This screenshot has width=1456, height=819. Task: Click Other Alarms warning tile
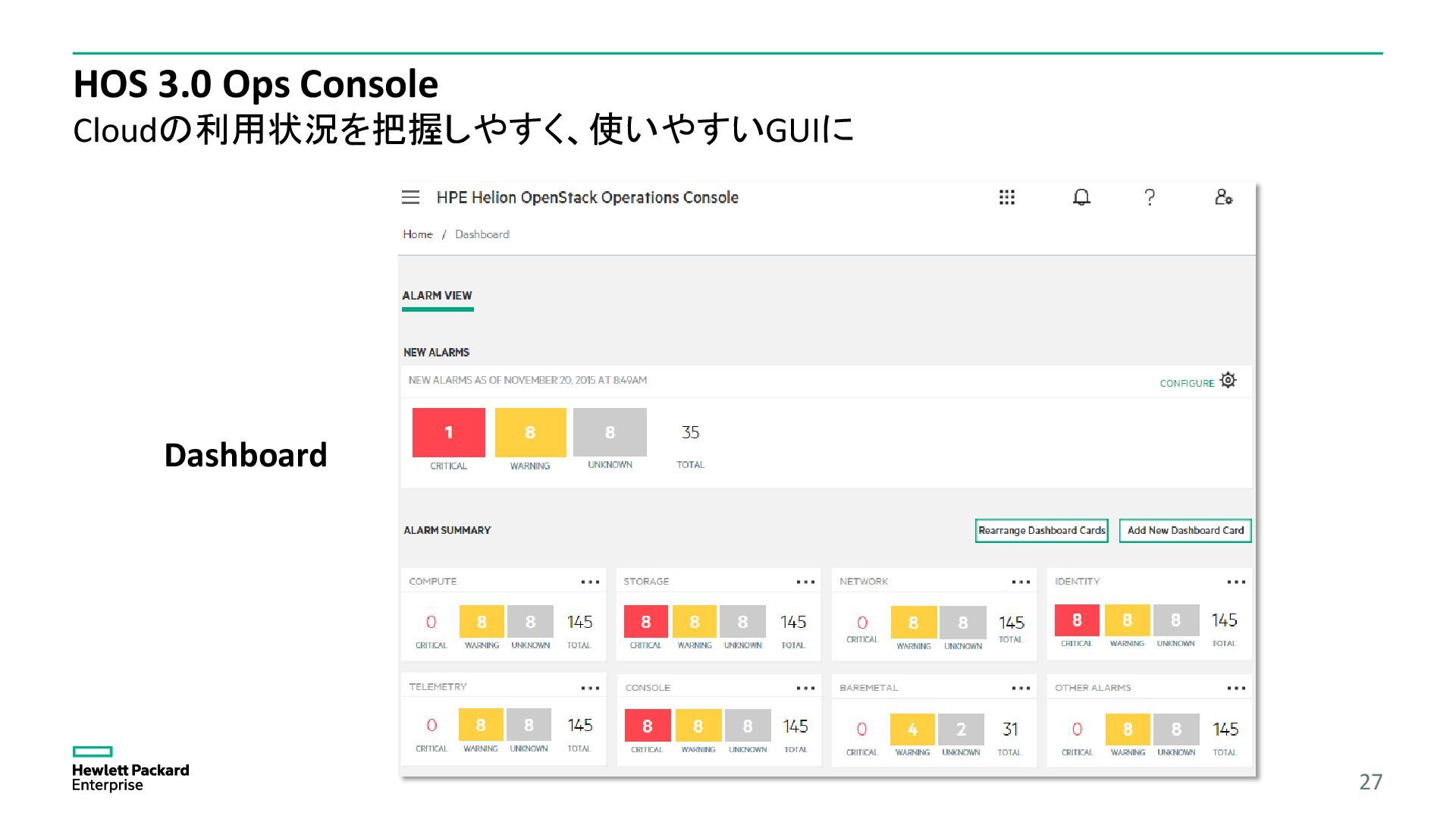[1128, 730]
